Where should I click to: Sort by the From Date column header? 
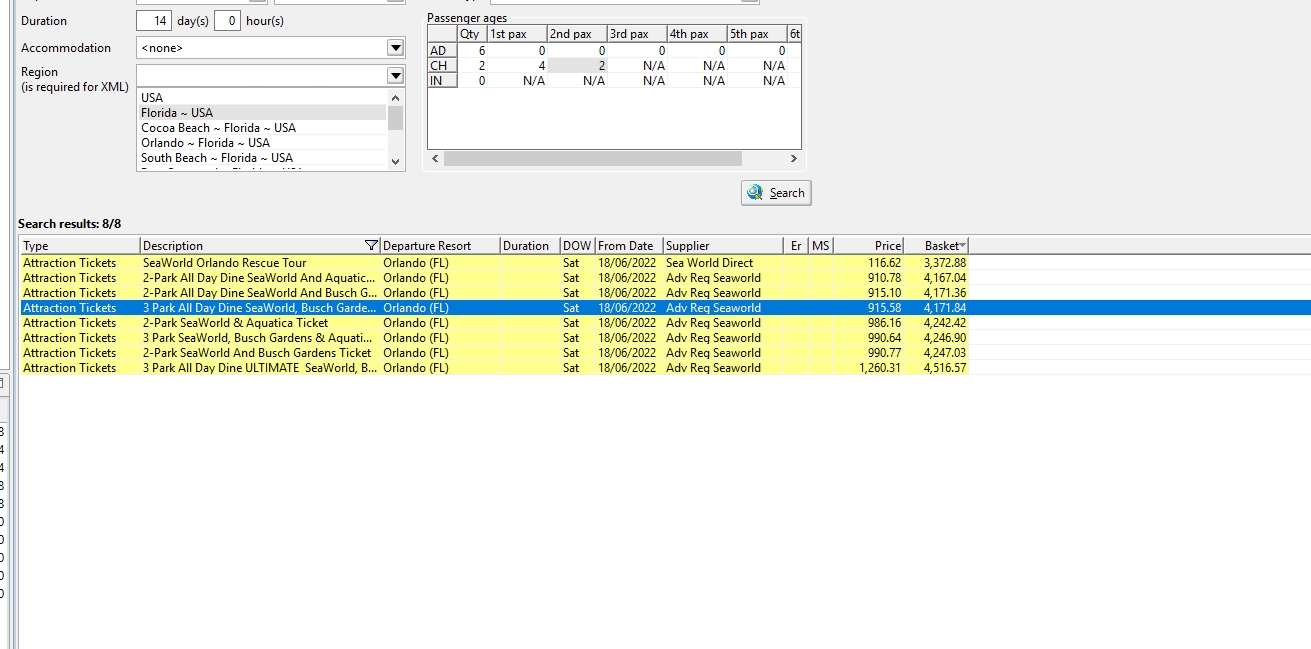[629, 246]
